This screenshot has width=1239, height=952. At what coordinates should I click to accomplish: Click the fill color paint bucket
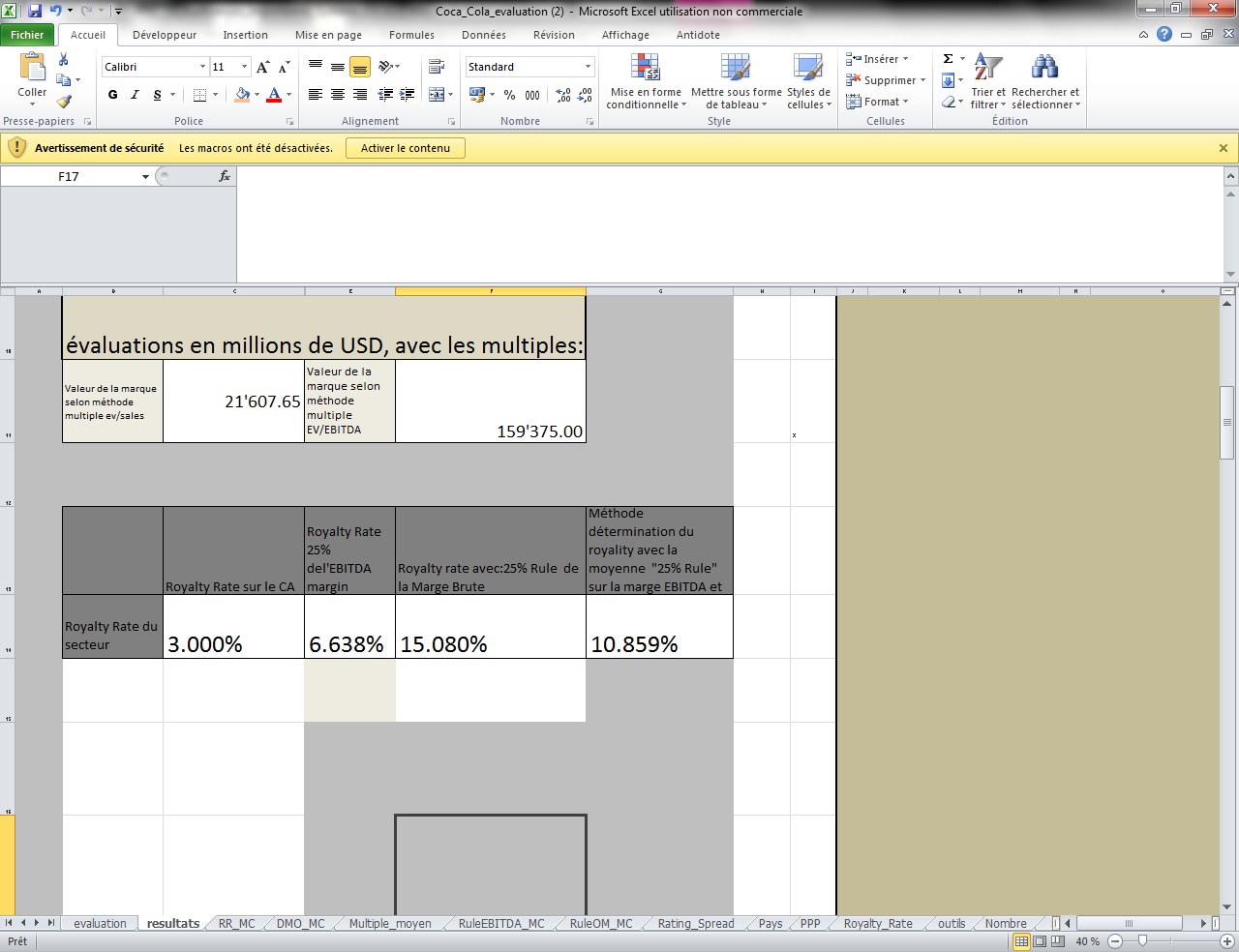point(243,95)
